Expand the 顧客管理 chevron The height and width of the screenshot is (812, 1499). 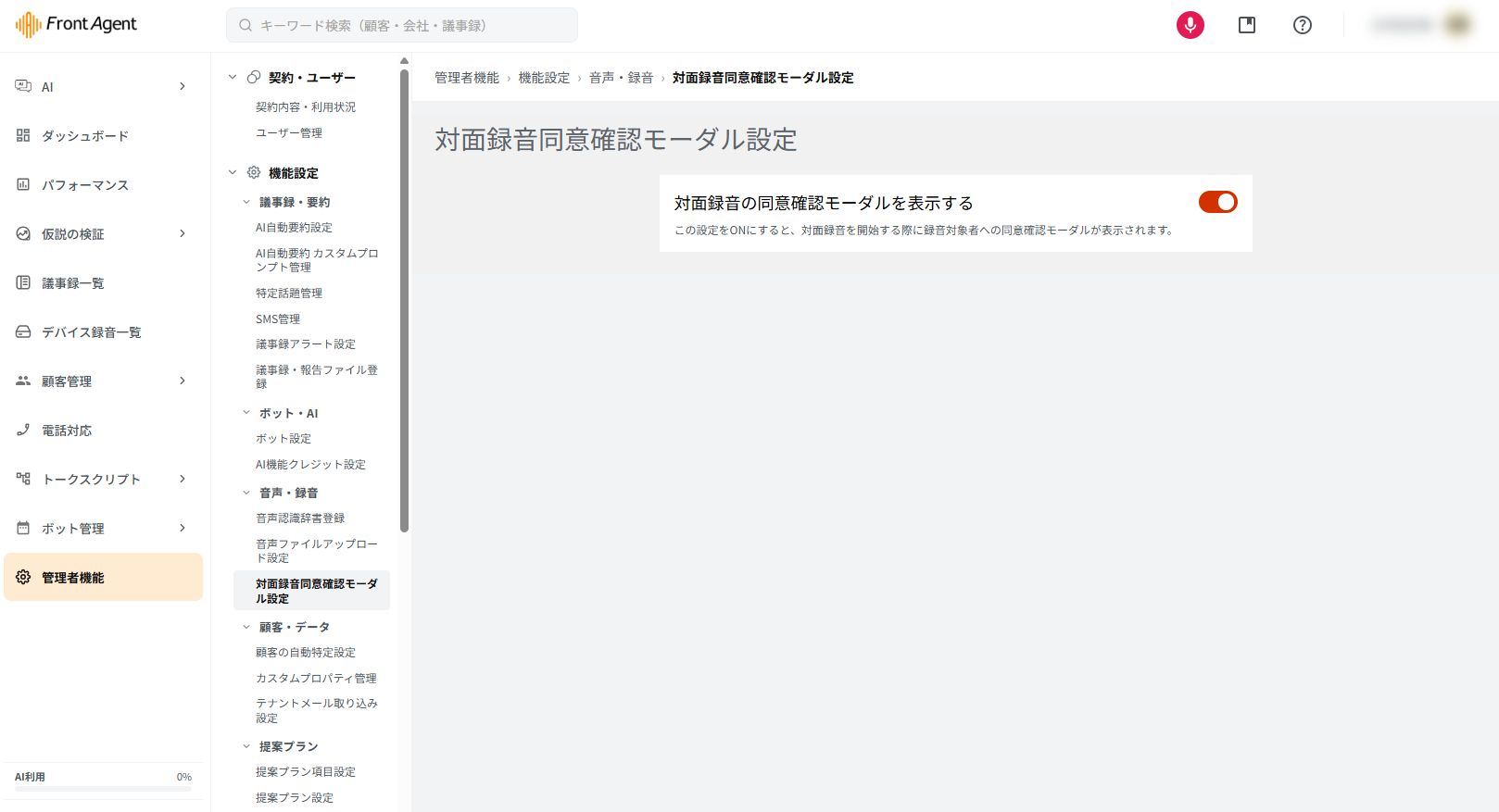click(x=183, y=381)
